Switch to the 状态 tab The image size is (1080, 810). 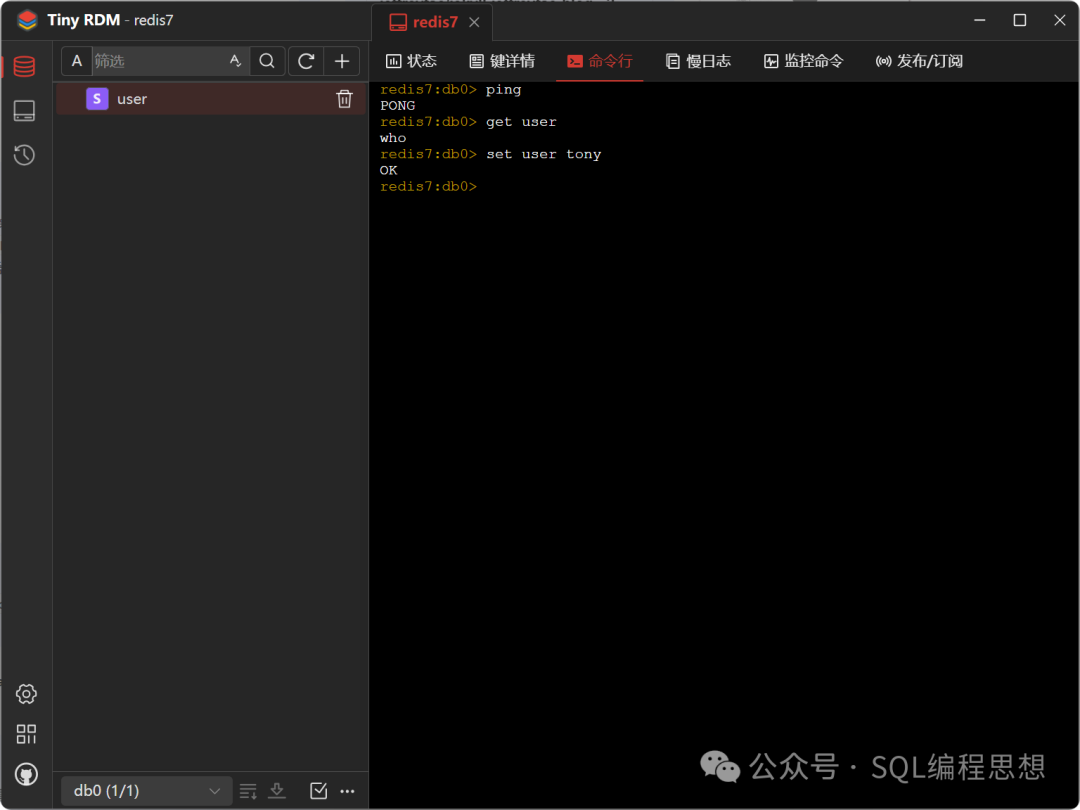click(x=411, y=61)
